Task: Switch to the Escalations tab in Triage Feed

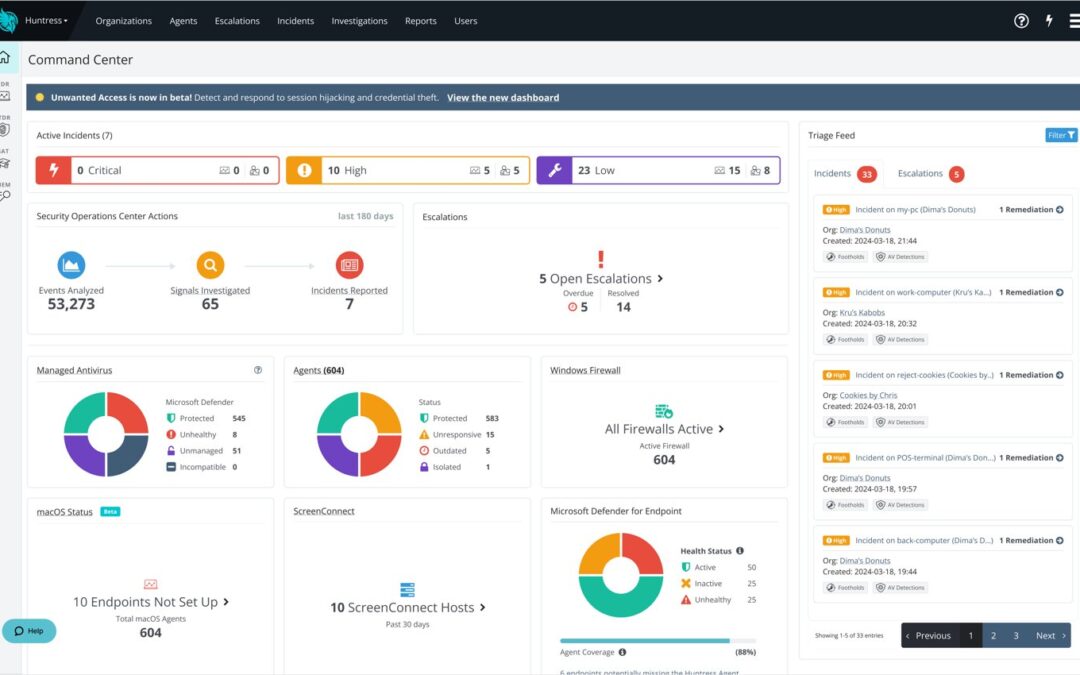Action: point(931,174)
